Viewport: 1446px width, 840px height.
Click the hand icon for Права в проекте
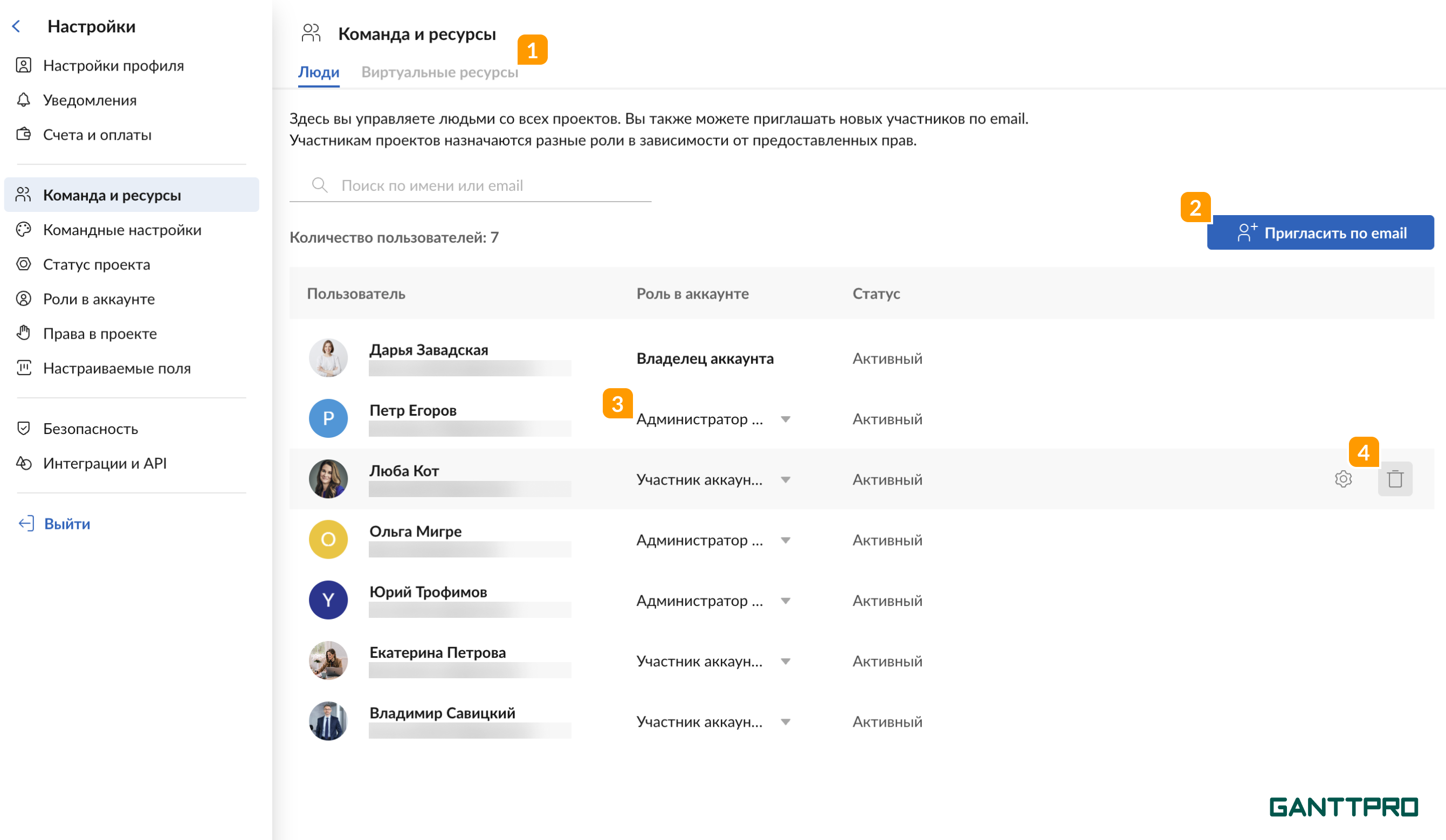coord(24,333)
